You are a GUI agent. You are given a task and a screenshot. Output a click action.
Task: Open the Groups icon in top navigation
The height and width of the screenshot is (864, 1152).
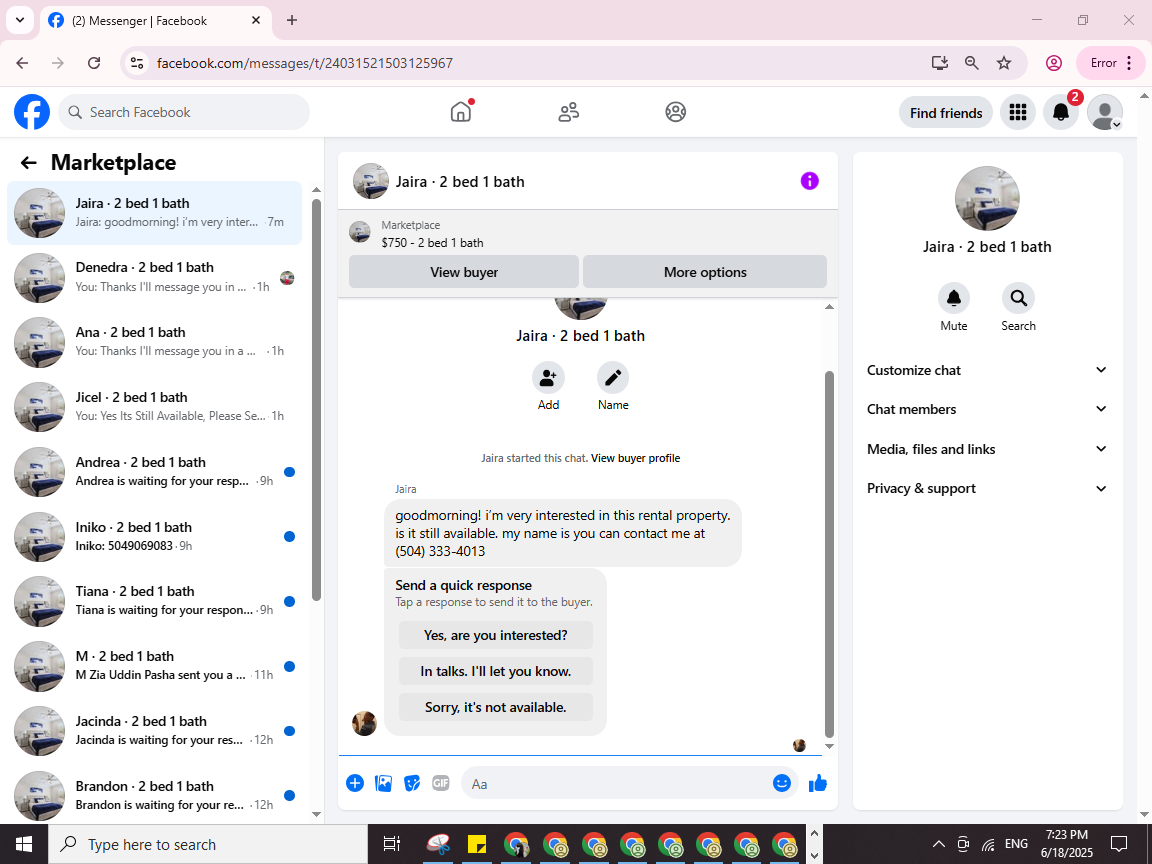(x=675, y=112)
